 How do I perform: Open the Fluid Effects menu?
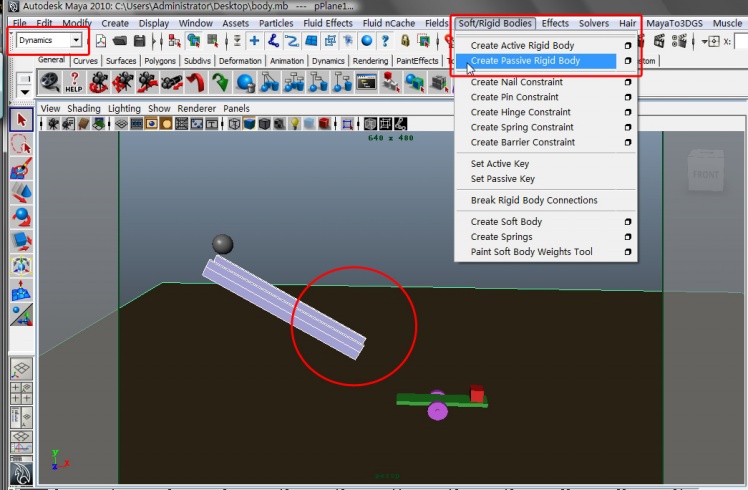coord(328,23)
